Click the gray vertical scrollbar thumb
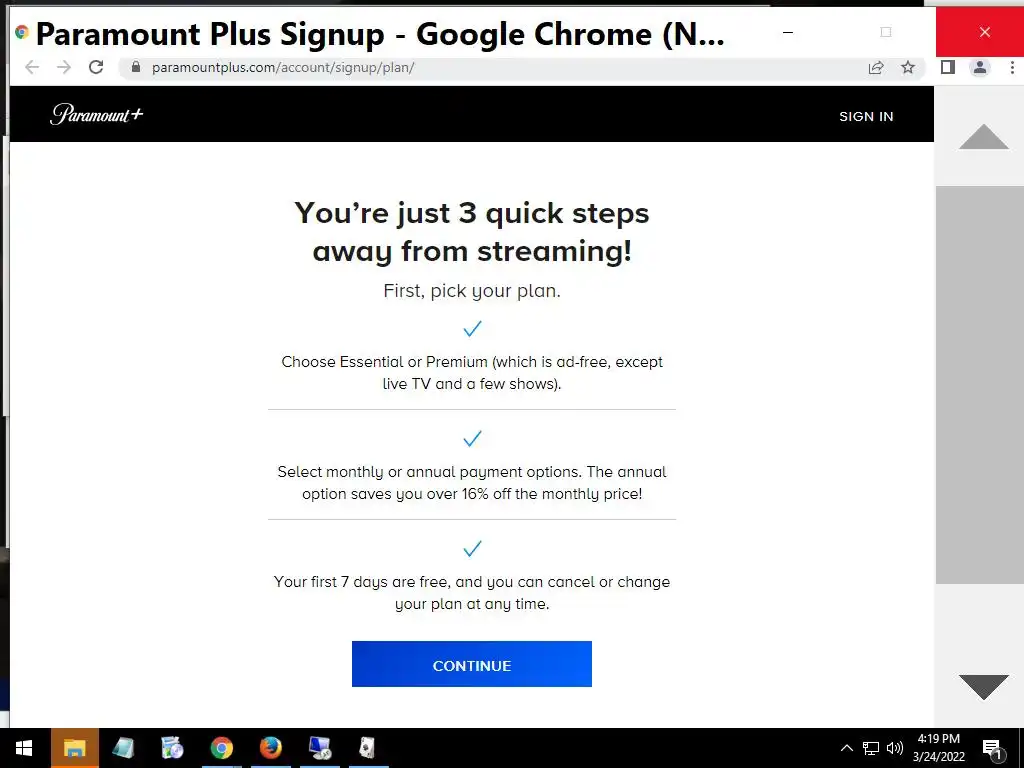Screen dimensions: 1024x768 coord(980,385)
